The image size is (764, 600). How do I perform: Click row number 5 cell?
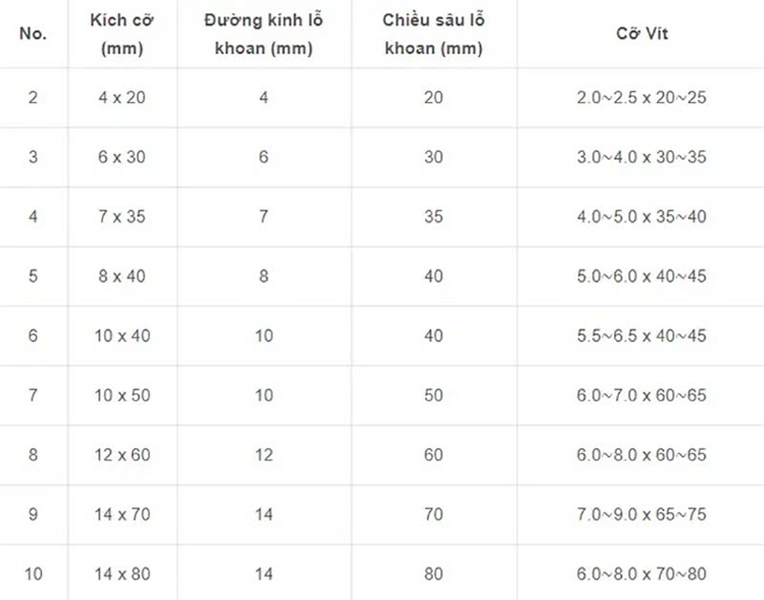pyautogui.click(x=33, y=276)
